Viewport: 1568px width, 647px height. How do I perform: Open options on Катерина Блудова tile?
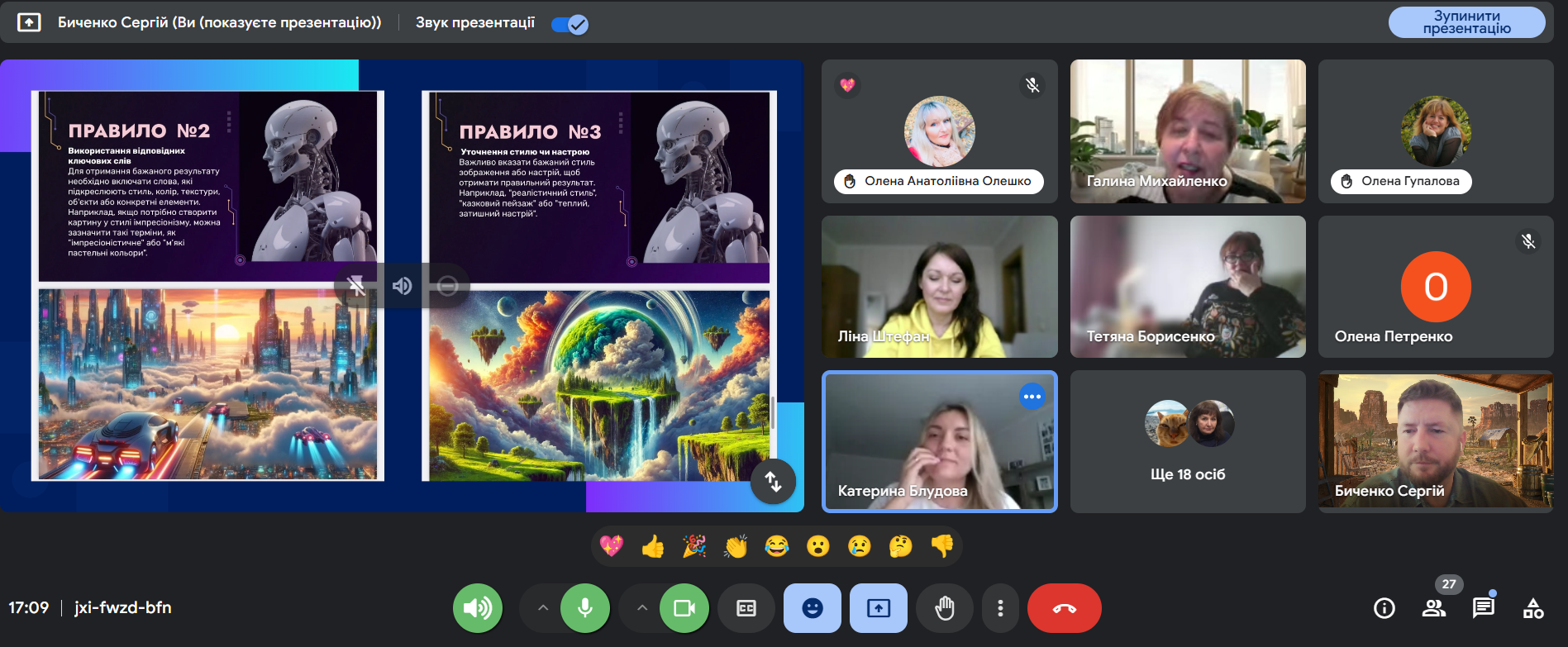click(x=1032, y=397)
